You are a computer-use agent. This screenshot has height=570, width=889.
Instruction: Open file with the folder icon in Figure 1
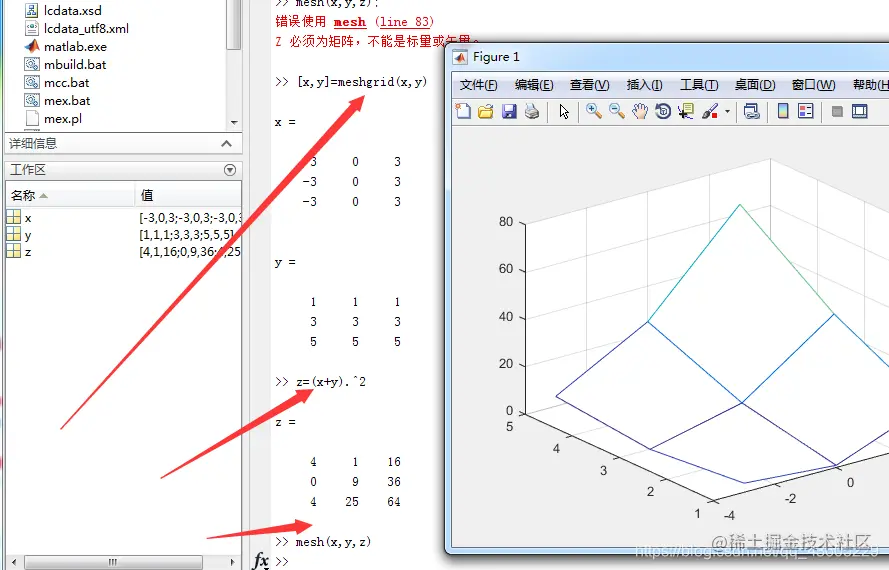[x=486, y=111]
